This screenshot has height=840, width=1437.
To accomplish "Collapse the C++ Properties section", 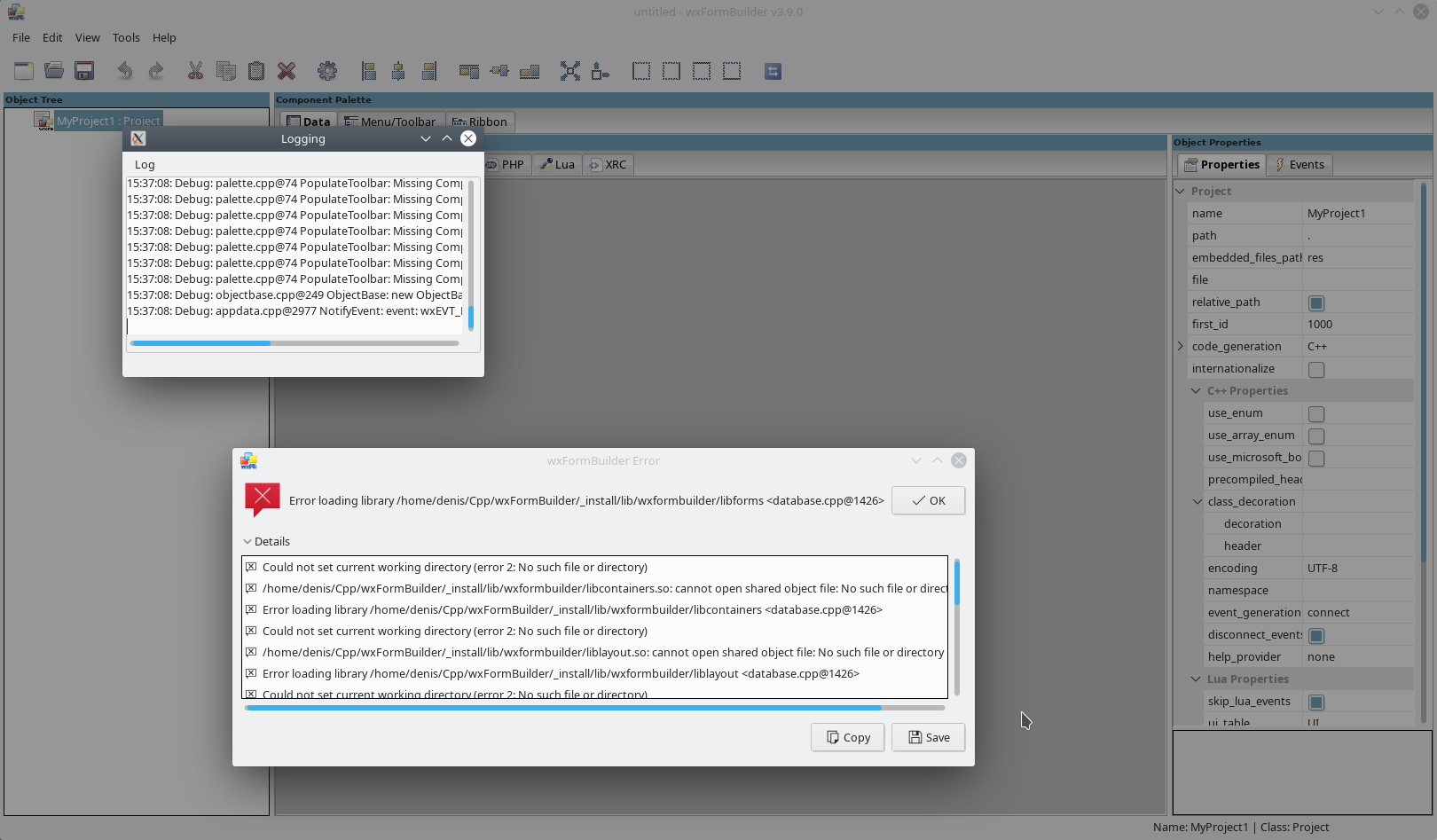I will coord(1195,390).
